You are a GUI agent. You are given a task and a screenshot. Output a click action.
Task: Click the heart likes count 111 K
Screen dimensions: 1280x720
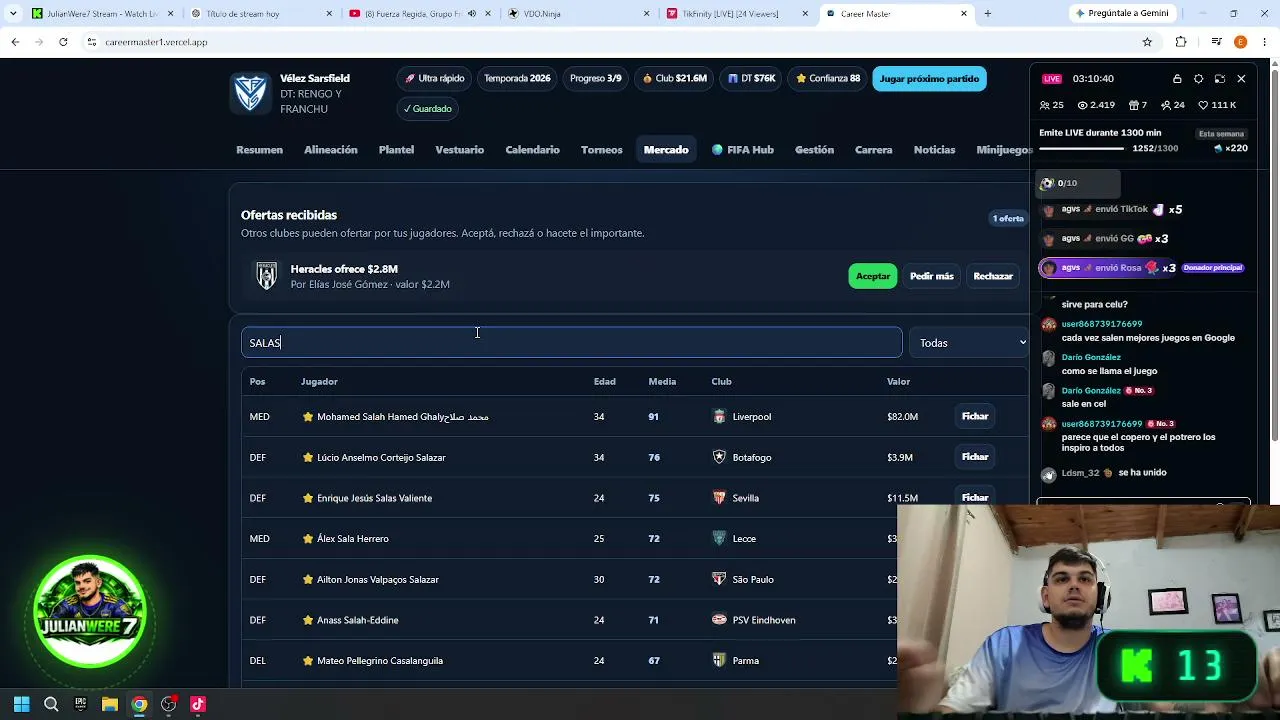coord(1217,105)
